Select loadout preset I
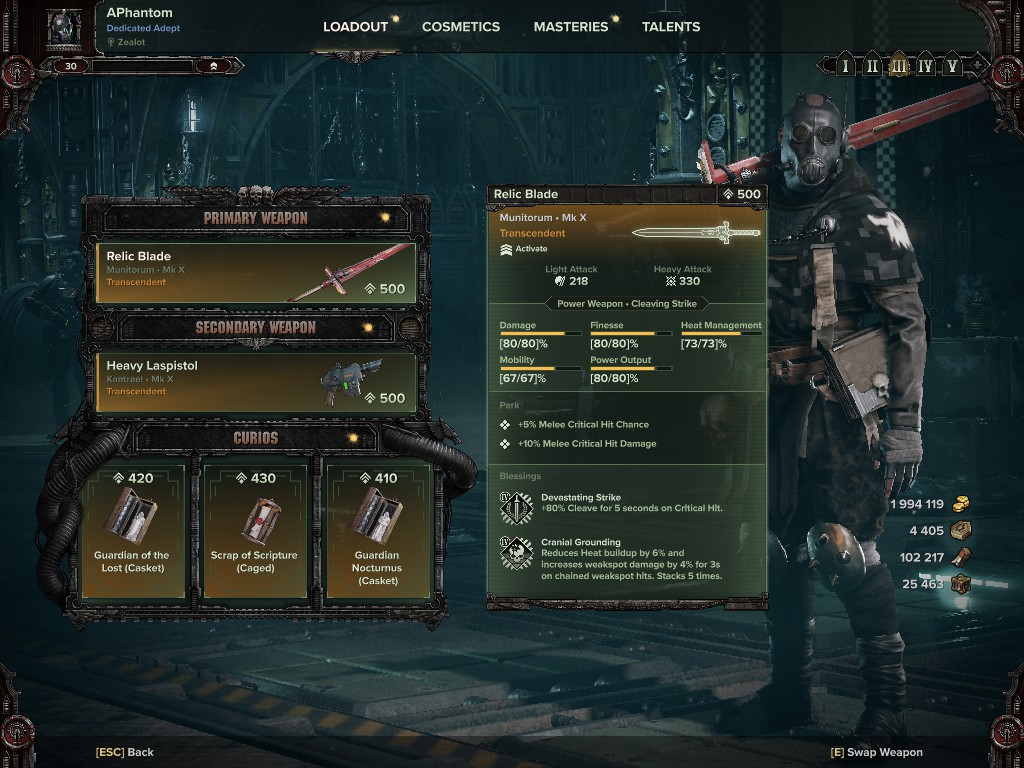 pyautogui.click(x=845, y=65)
